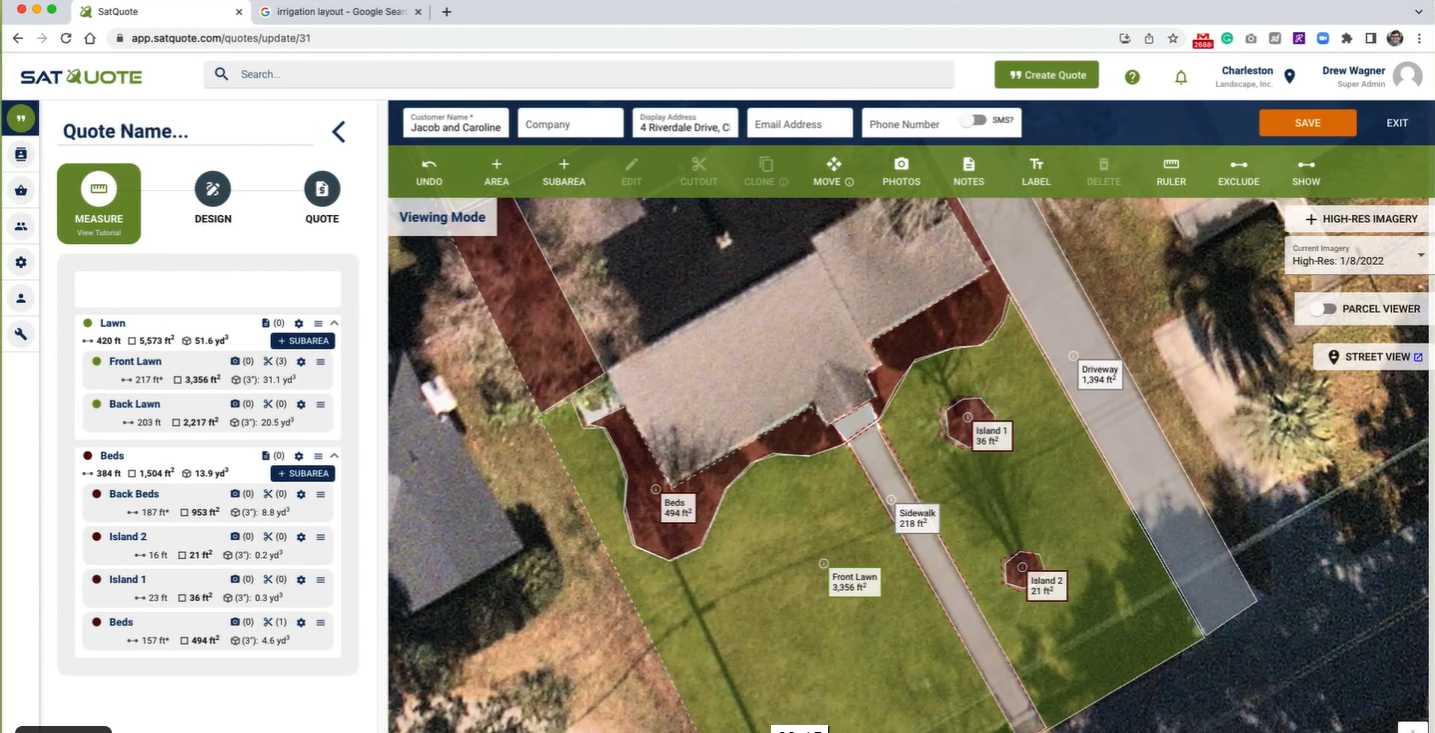Switch to the Quote step
Image resolution: width=1435 pixels, height=733 pixels.
coord(322,198)
